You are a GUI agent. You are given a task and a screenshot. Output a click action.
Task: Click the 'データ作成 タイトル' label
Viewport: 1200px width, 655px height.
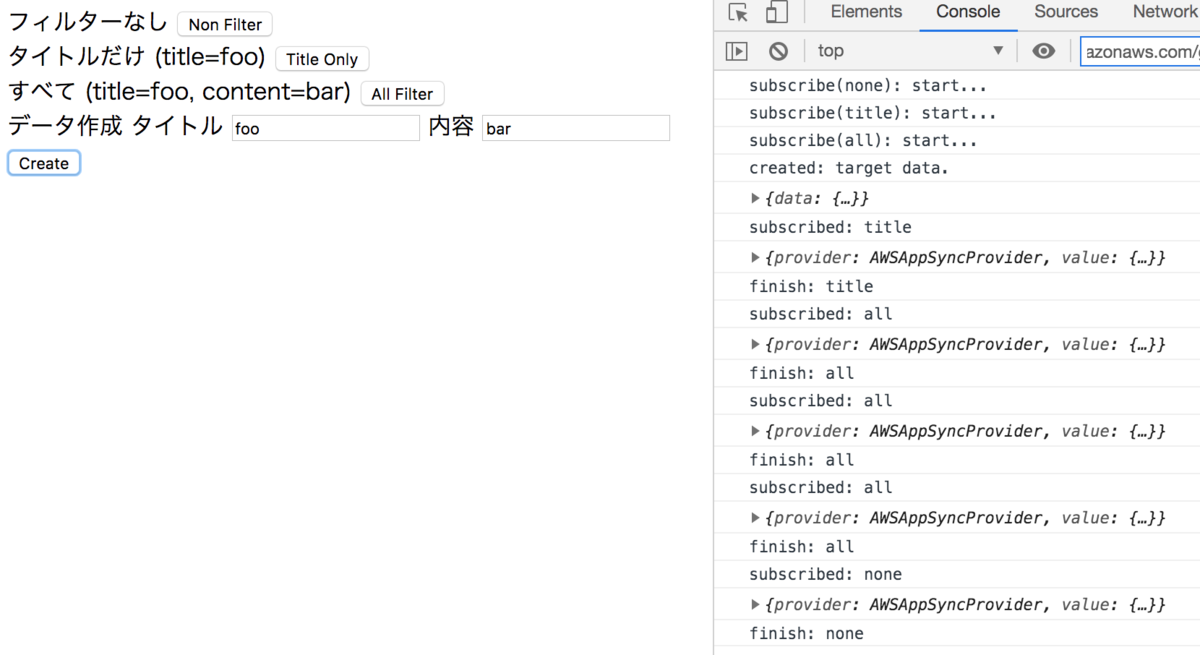[x=116, y=126]
